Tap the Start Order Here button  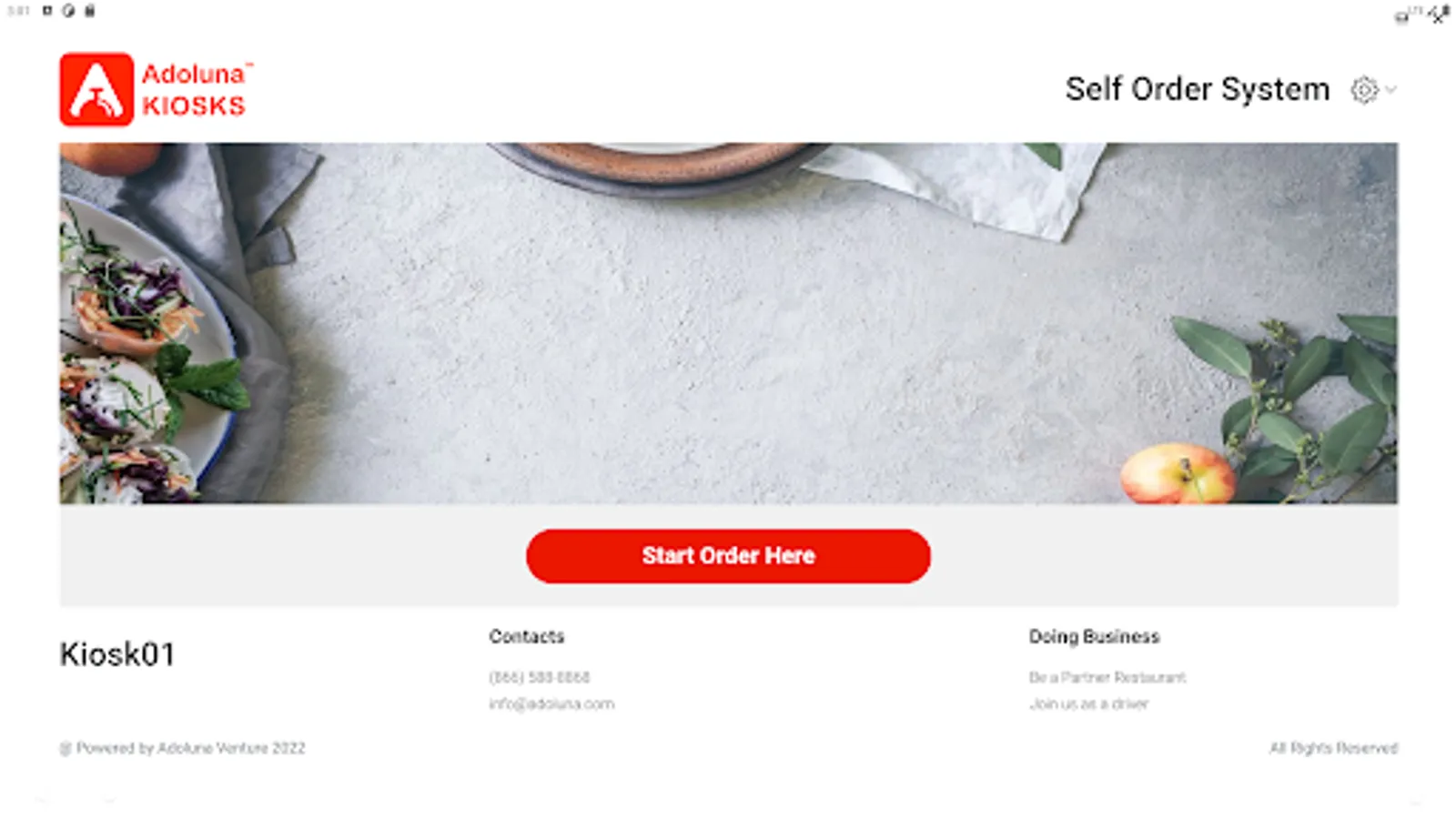coord(728,556)
